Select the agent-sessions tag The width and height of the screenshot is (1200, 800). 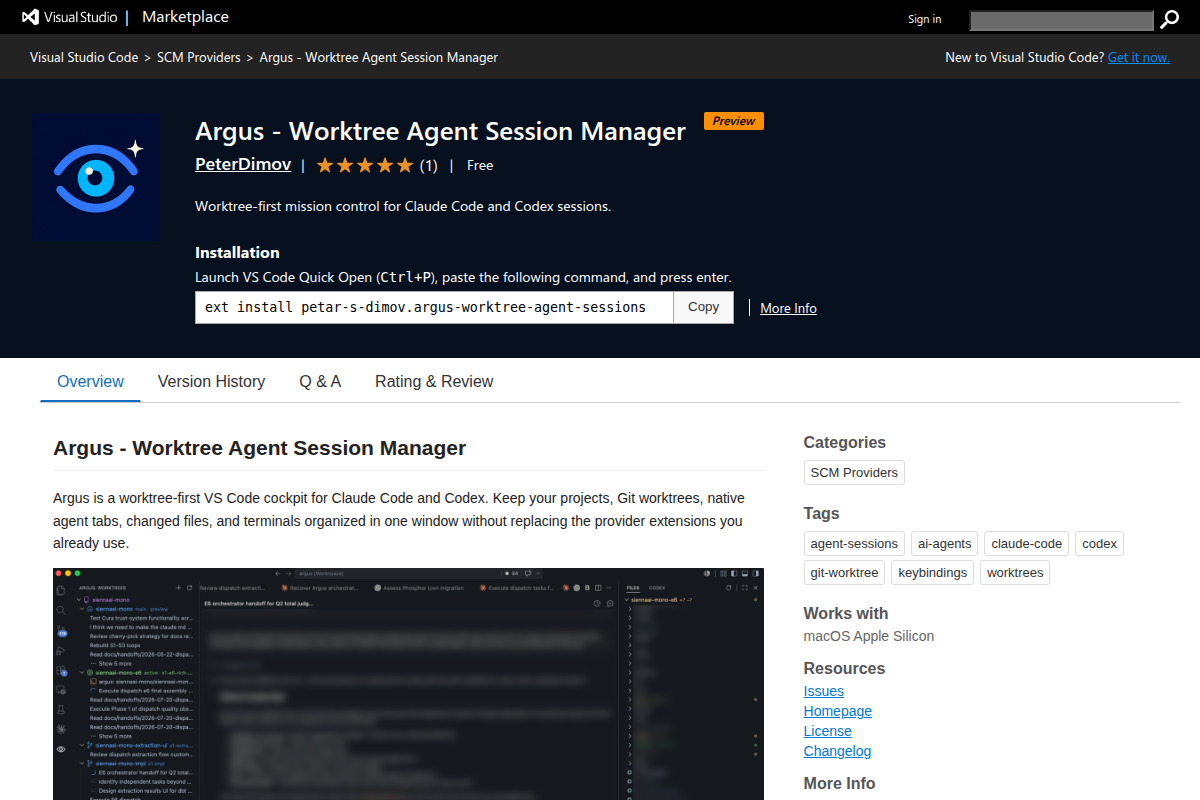pyautogui.click(x=854, y=543)
